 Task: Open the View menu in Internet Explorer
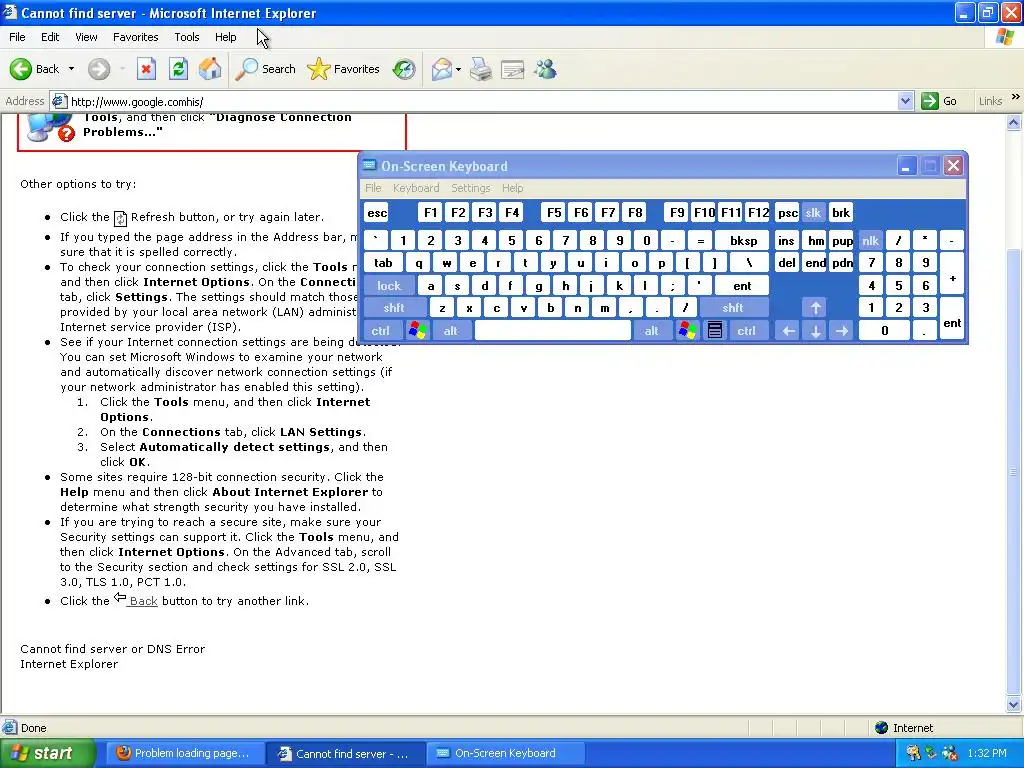point(86,37)
